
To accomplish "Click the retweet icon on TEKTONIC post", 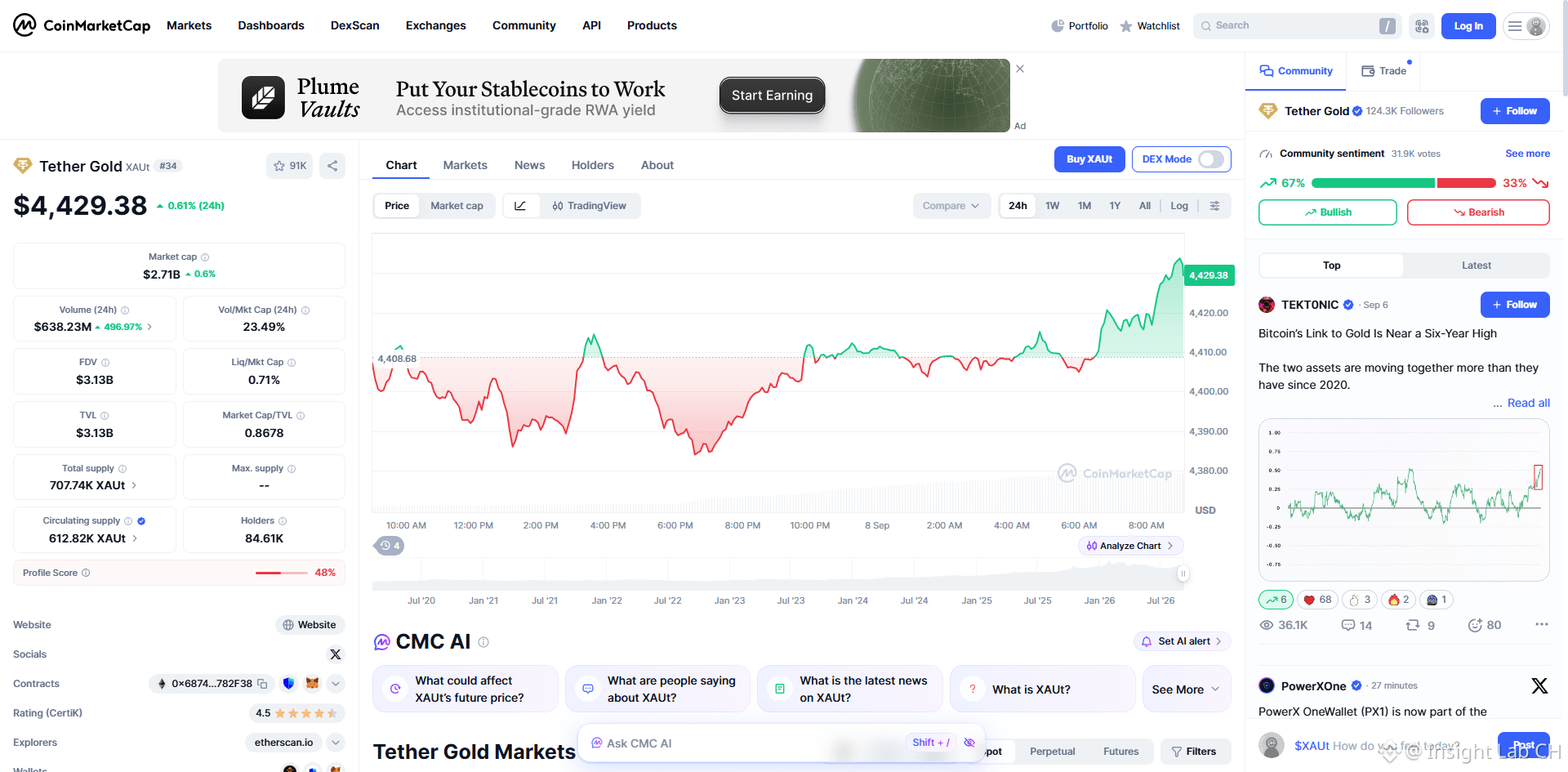I will [x=1413, y=625].
